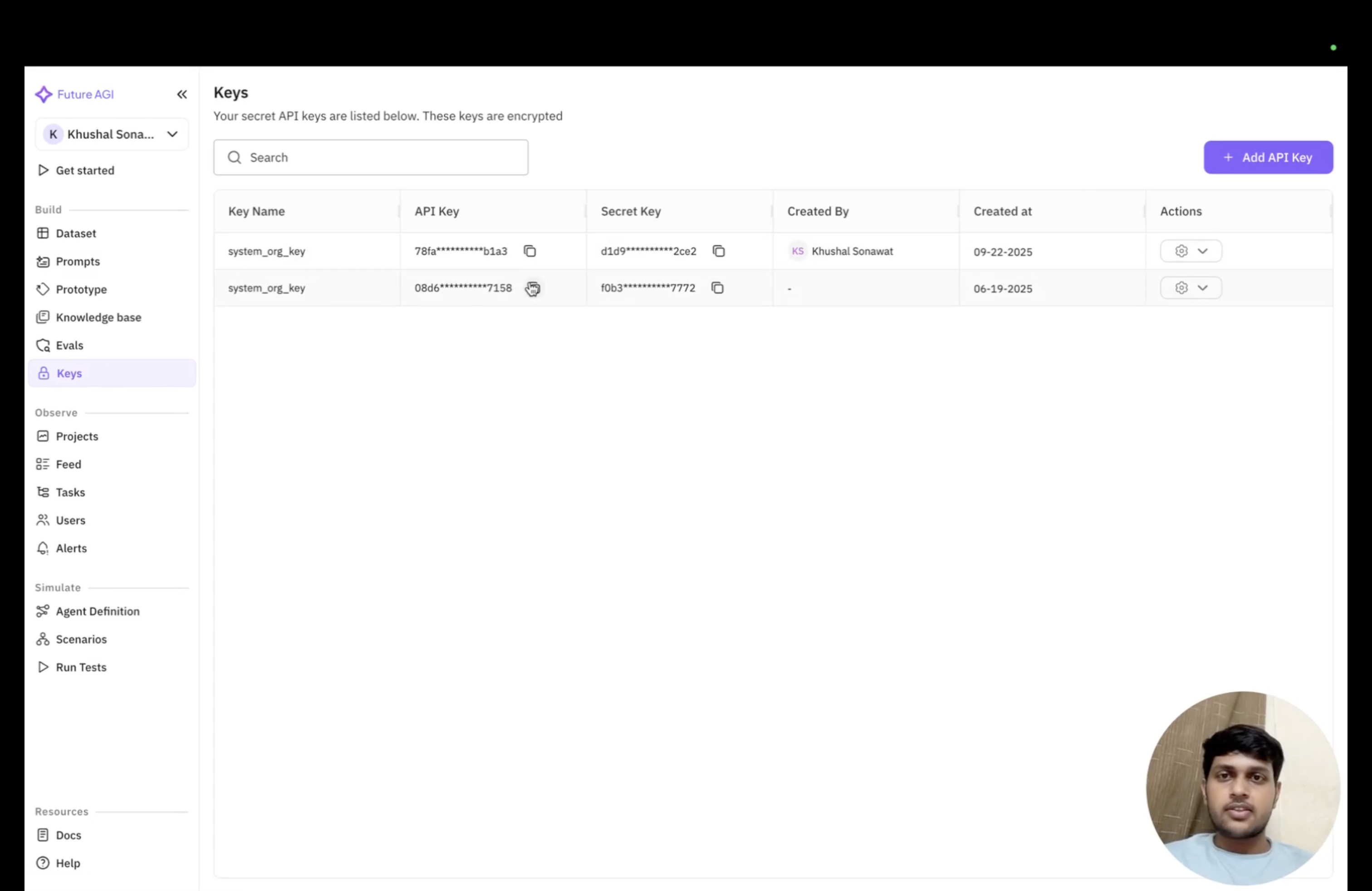
Task: Select the Agent Definition icon
Action: click(x=43, y=611)
